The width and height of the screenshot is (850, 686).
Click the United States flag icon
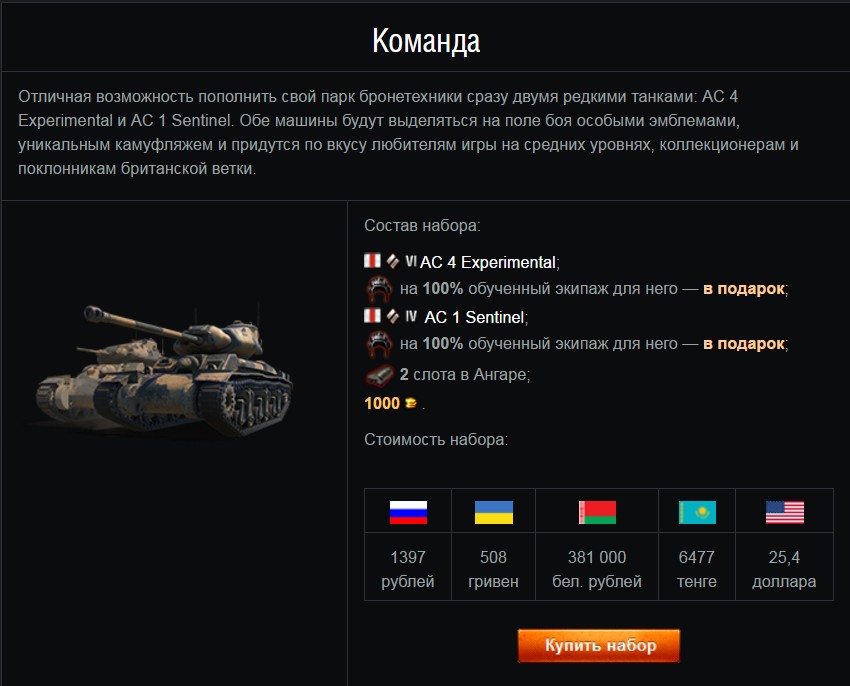[784, 512]
